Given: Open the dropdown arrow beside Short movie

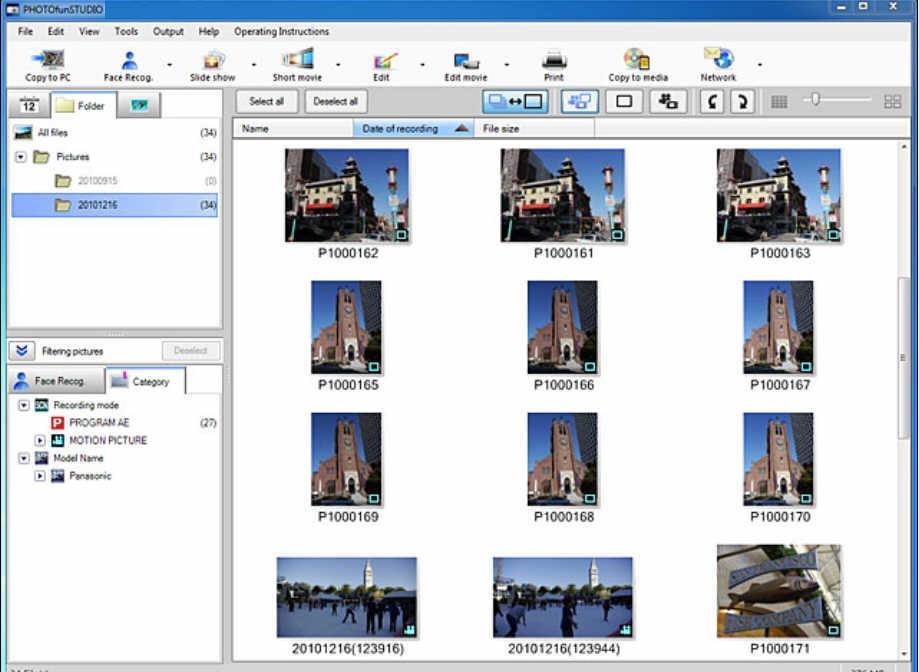Looking at the screenshot, I should 338,64.
